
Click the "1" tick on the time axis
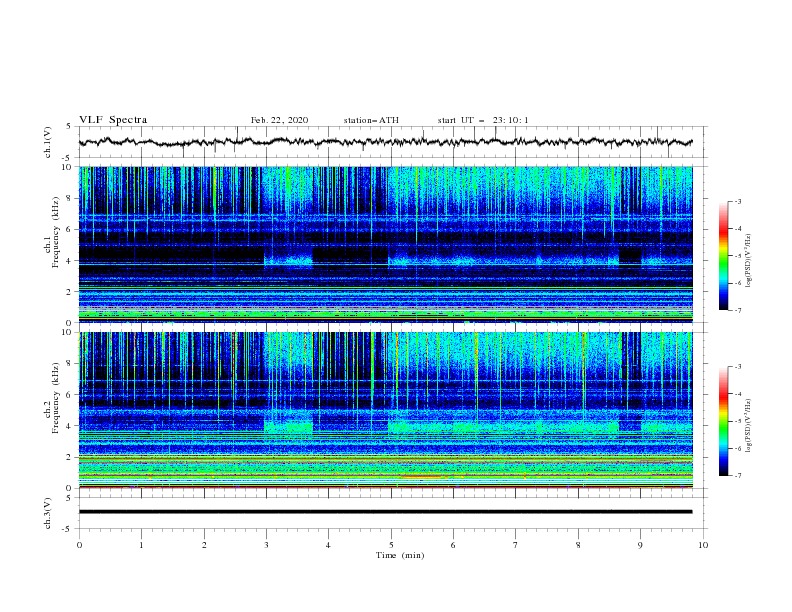[141, 545]
